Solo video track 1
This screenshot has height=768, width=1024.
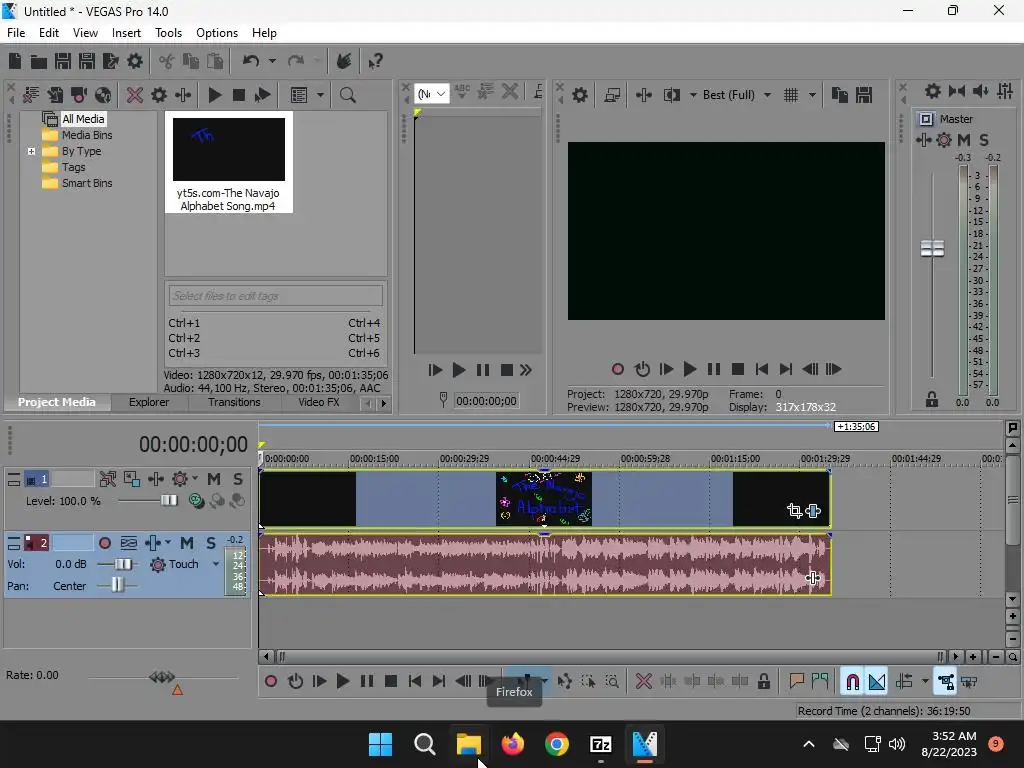tap(238, 479)
